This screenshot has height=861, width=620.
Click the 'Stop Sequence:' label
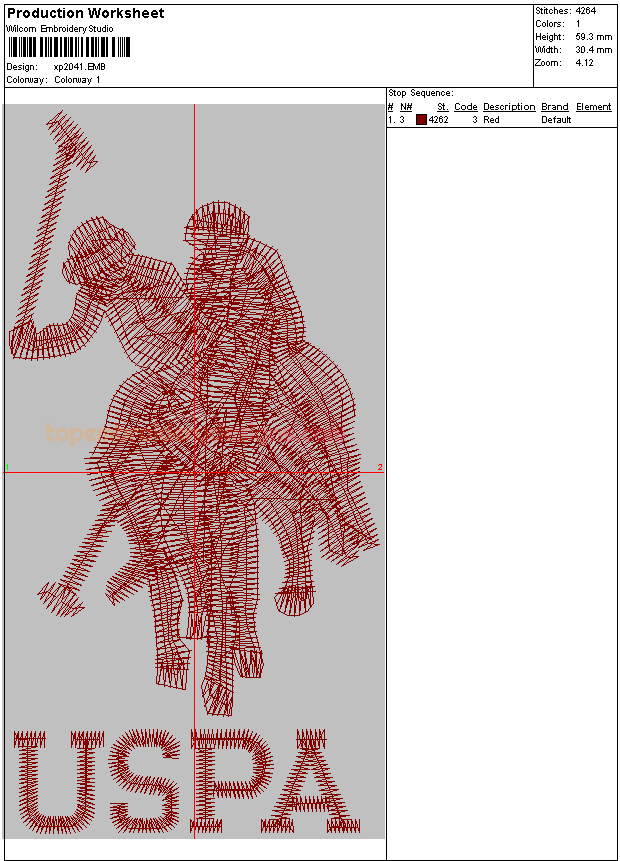pyautogui.click(x=421, y=93)
